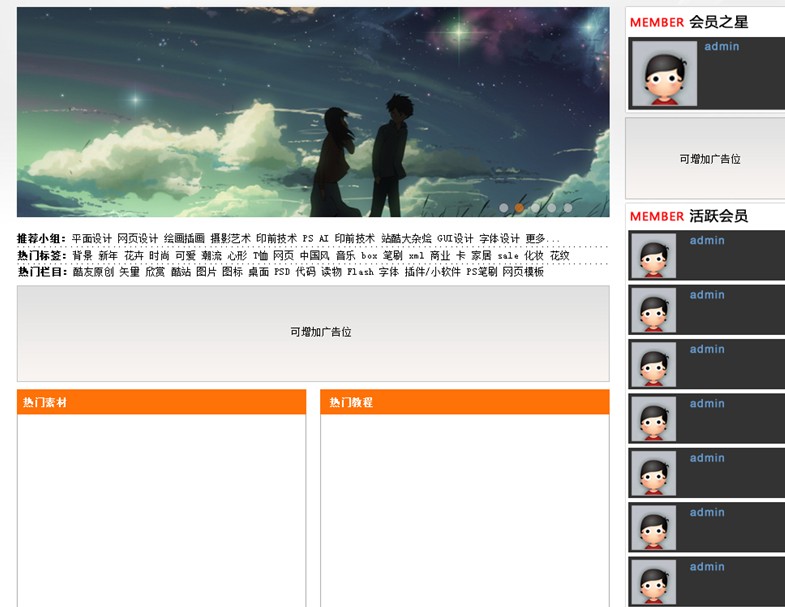Screen dimensions: 785x607
Task: Select the 热门教程 panel header
Action: tap(465, 402)
